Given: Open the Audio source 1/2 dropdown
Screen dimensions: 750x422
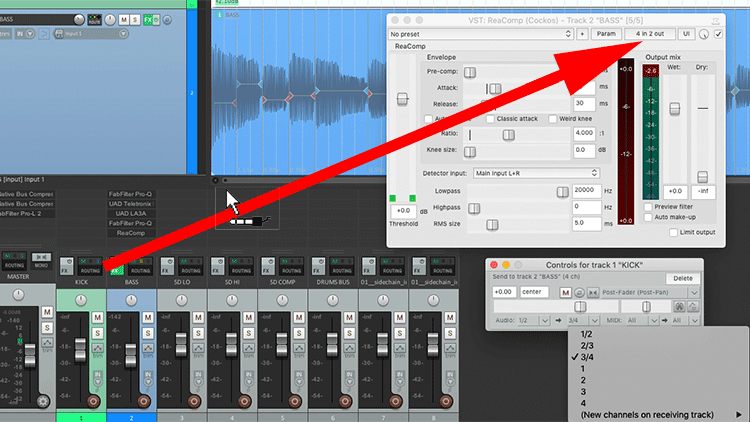Looking at the screenshot, I should click(x=533, y=320).
